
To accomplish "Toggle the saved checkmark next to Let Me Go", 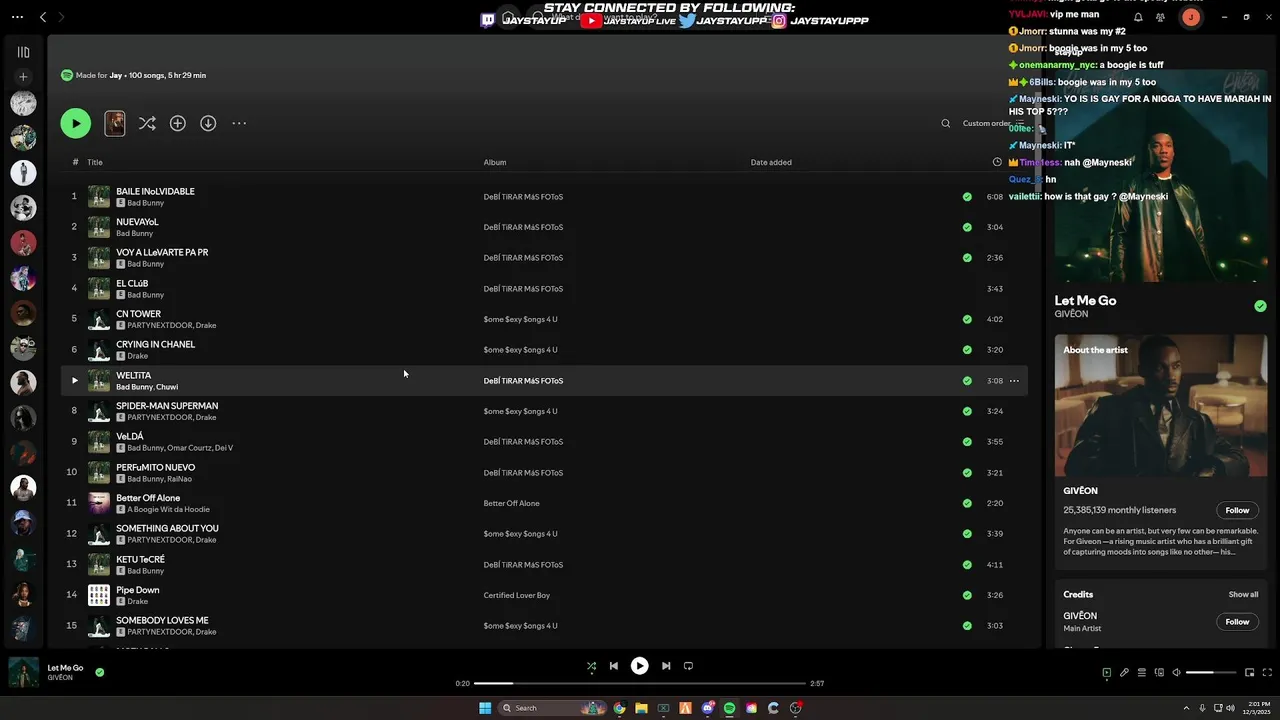I will (1260, 306).
